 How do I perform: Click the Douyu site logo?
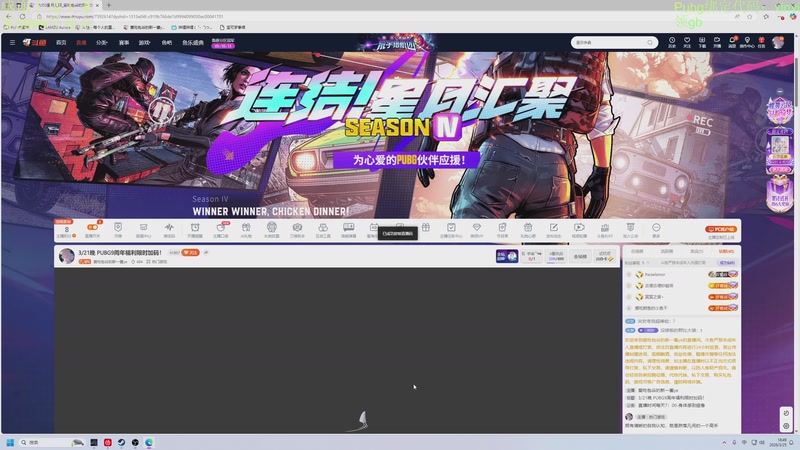(35, 42)
